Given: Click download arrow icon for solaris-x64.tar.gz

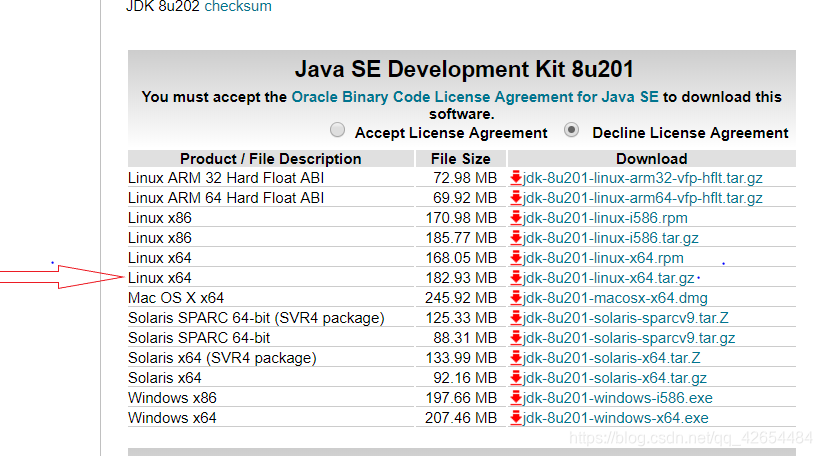Looking at the screenshot, I should click(x=516, y=378).
